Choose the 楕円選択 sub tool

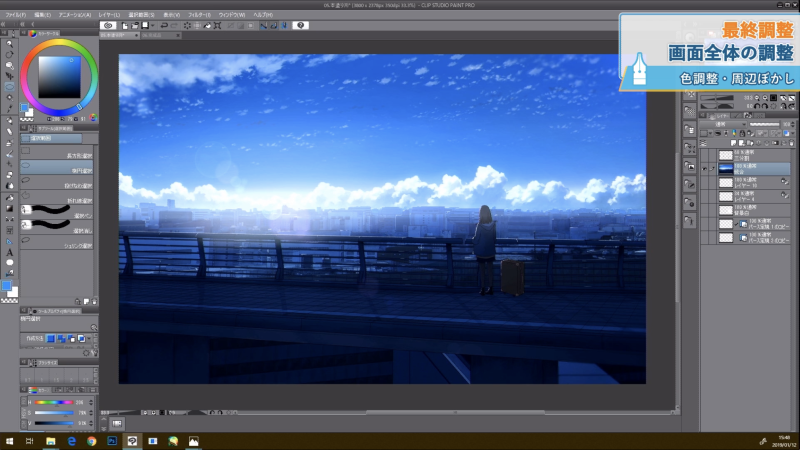57,167
